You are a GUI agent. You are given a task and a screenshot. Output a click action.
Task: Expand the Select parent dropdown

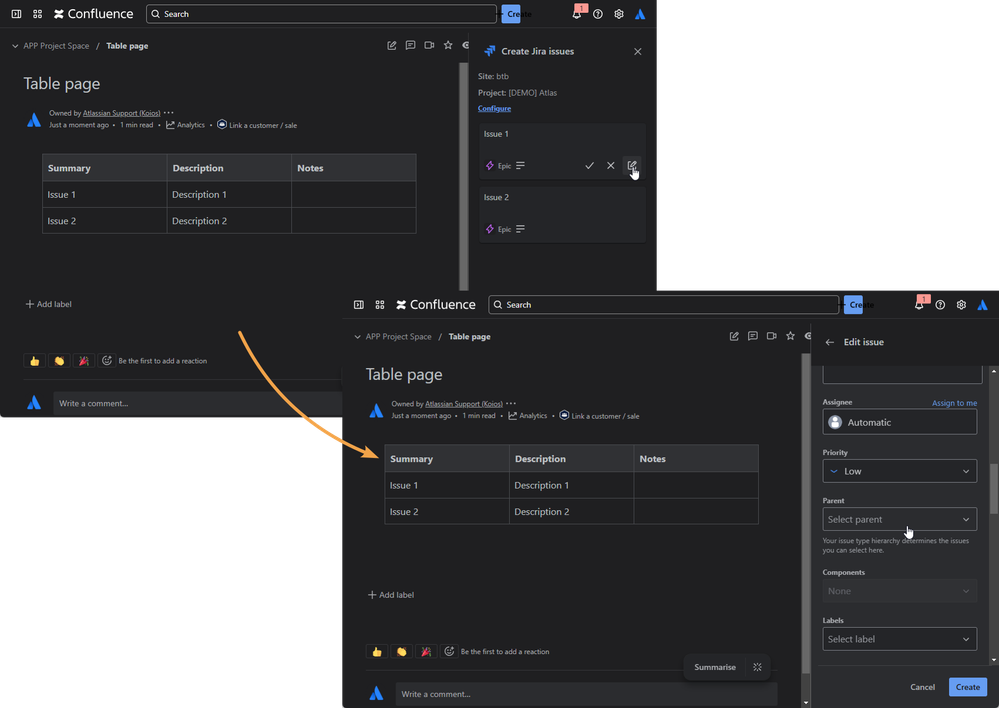pyautogui.click(x=899, y=519)
